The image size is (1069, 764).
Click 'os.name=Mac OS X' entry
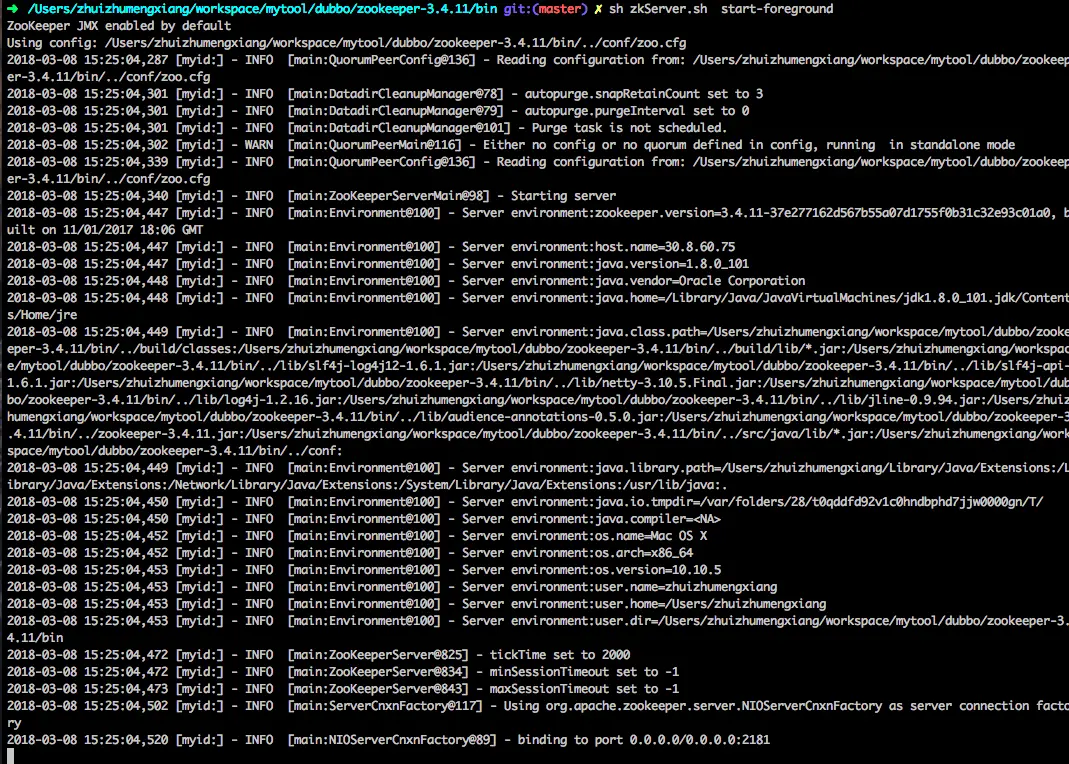point(650,536)
